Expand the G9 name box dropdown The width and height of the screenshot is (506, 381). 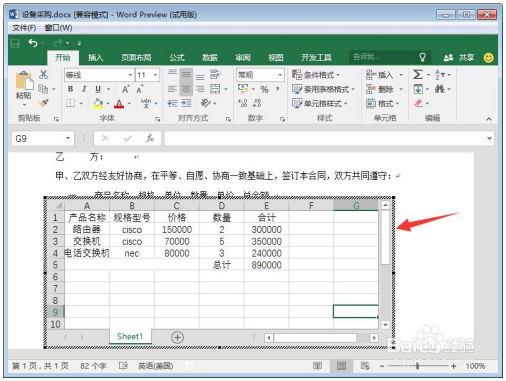(x=68, y=138)
